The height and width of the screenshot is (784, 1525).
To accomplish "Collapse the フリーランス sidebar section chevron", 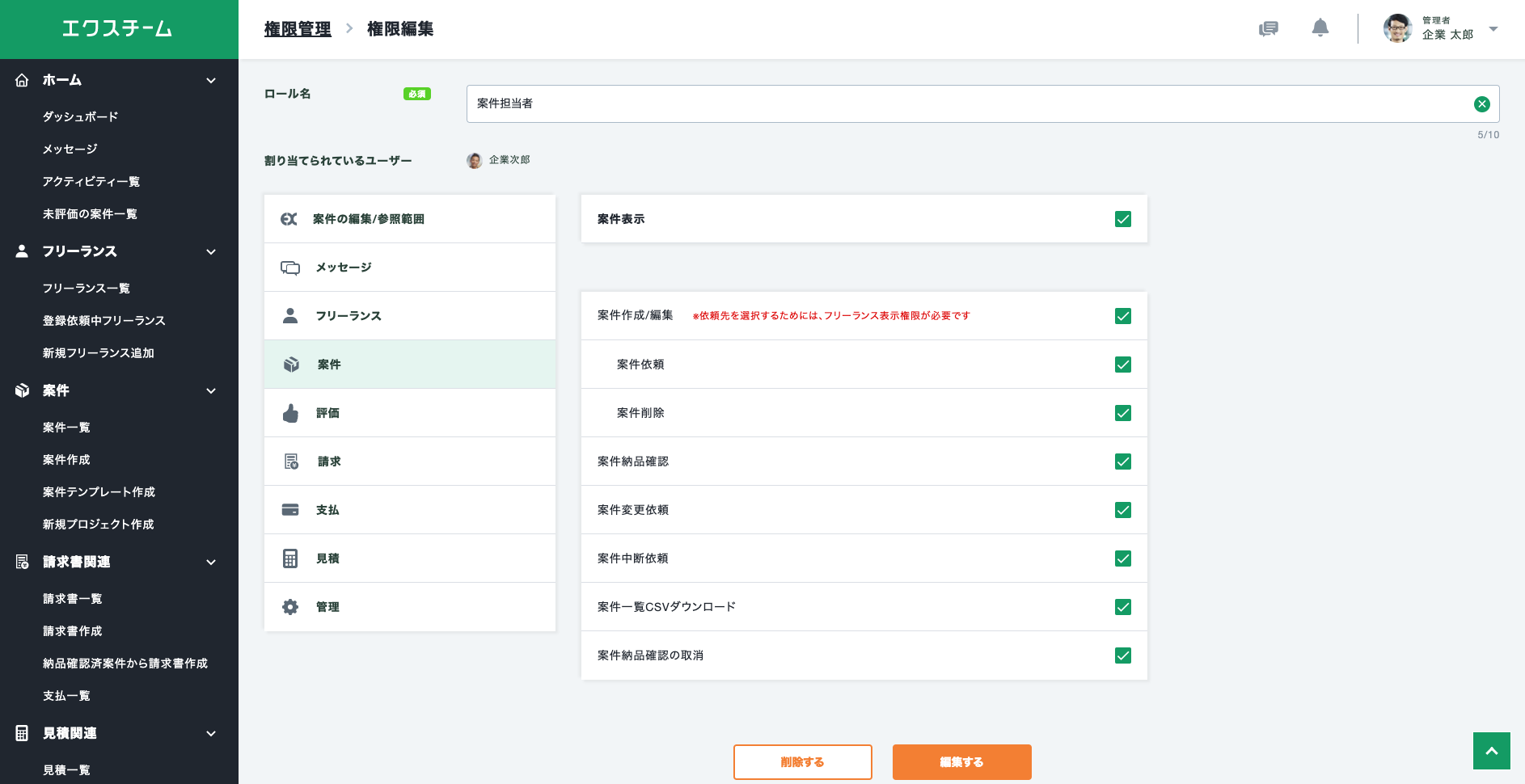I will point(211,252).
